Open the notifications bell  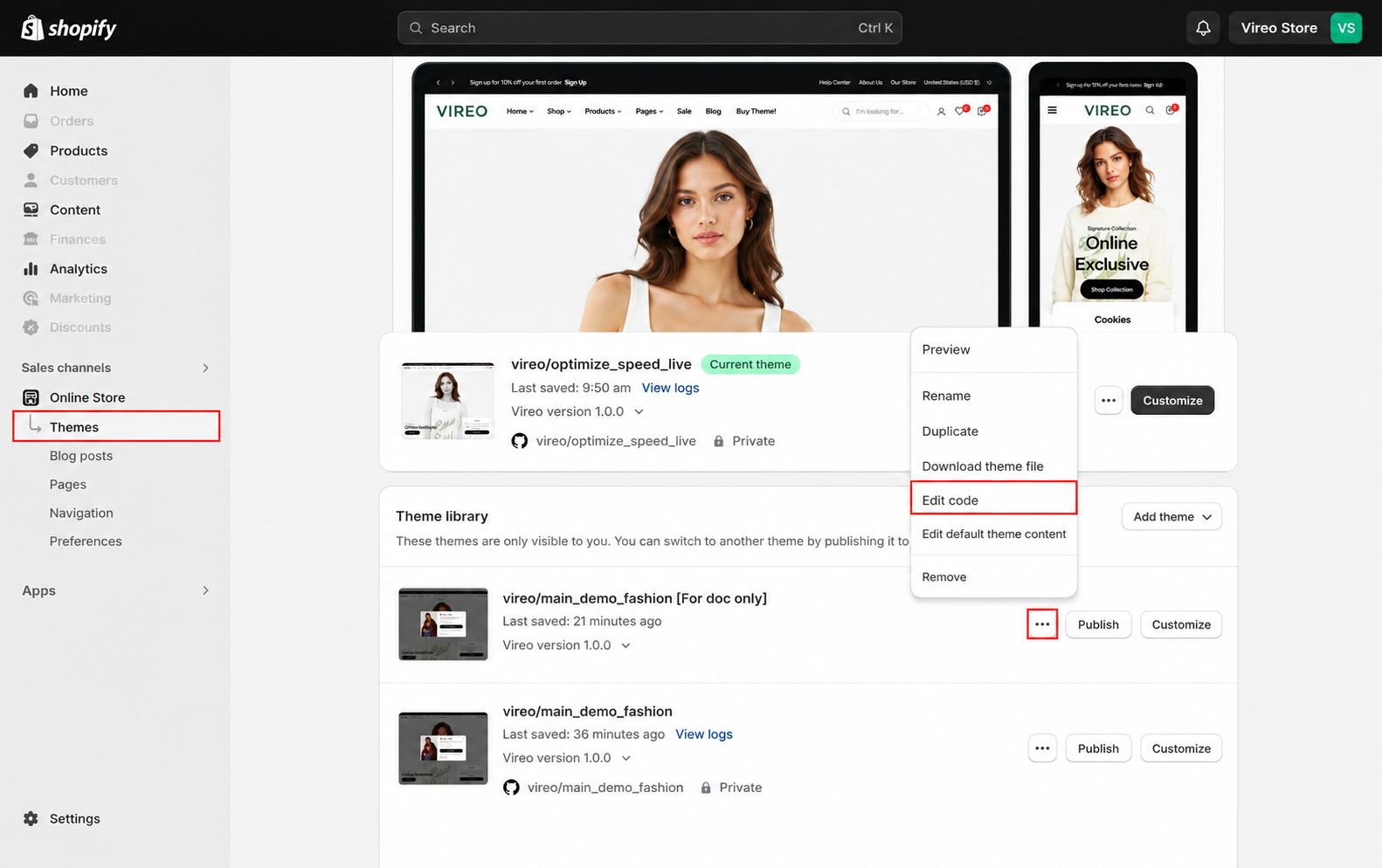(x=1203, y=28)
